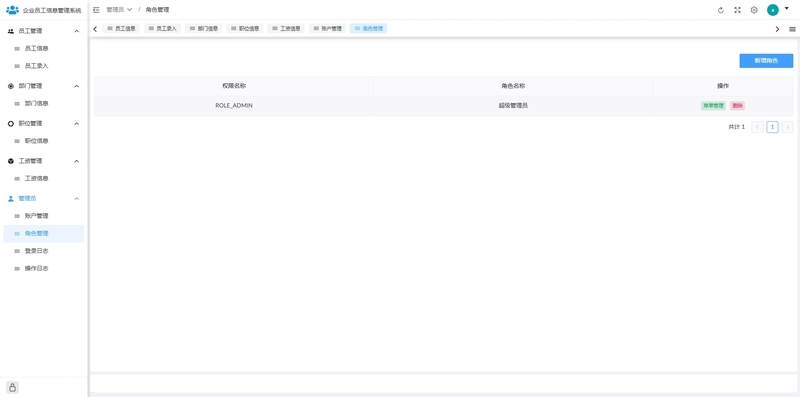
Task: Switch to the 账户管理 tab
Action: click(328, 29)
